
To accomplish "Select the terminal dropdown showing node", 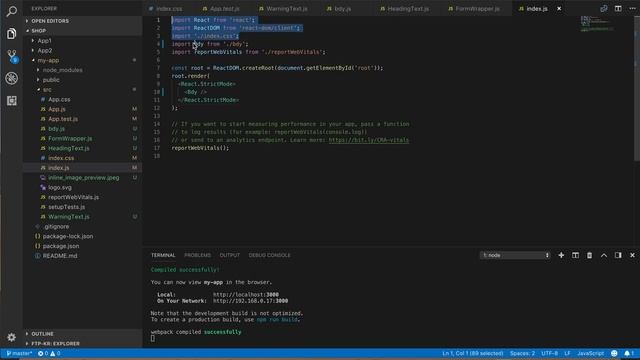I will click(x=515, y=255).
